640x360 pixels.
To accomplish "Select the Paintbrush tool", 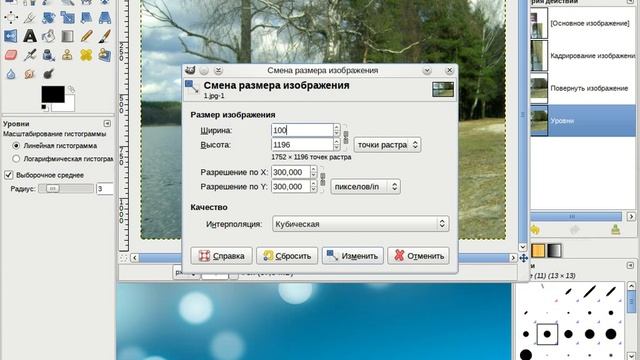I will pos(105,36).
